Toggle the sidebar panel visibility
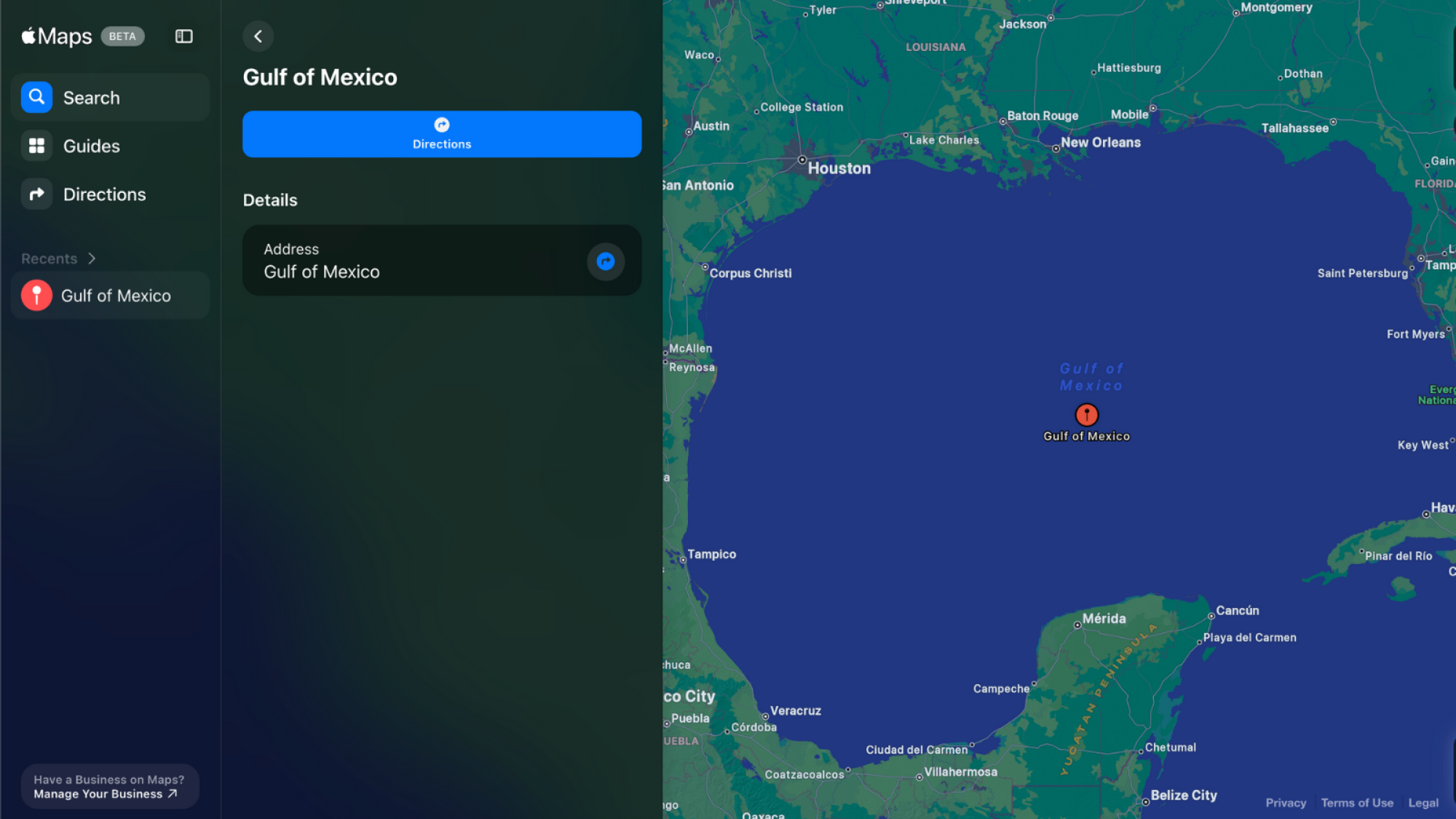Screen dimensions: 1456x819 click(184, 36)
